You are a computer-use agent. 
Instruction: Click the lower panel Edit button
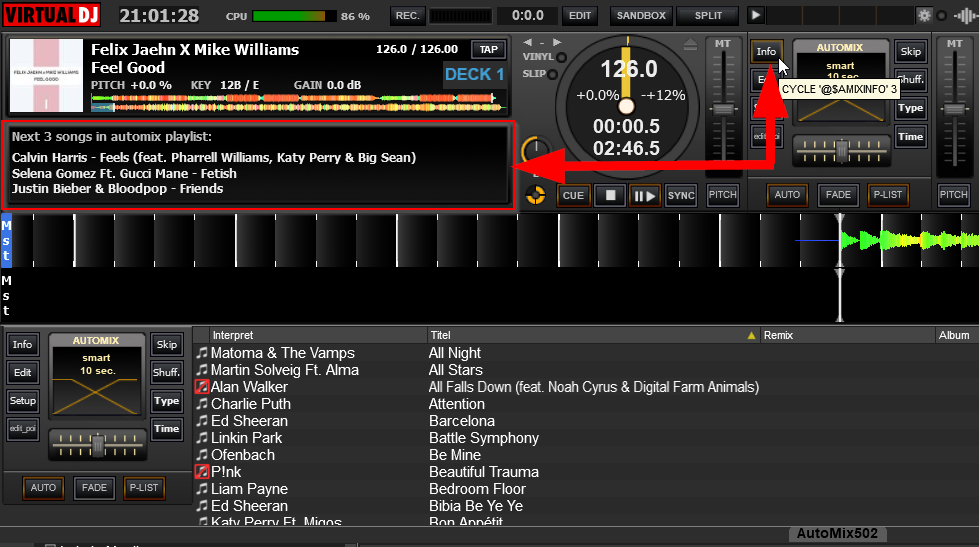[22, 373]
